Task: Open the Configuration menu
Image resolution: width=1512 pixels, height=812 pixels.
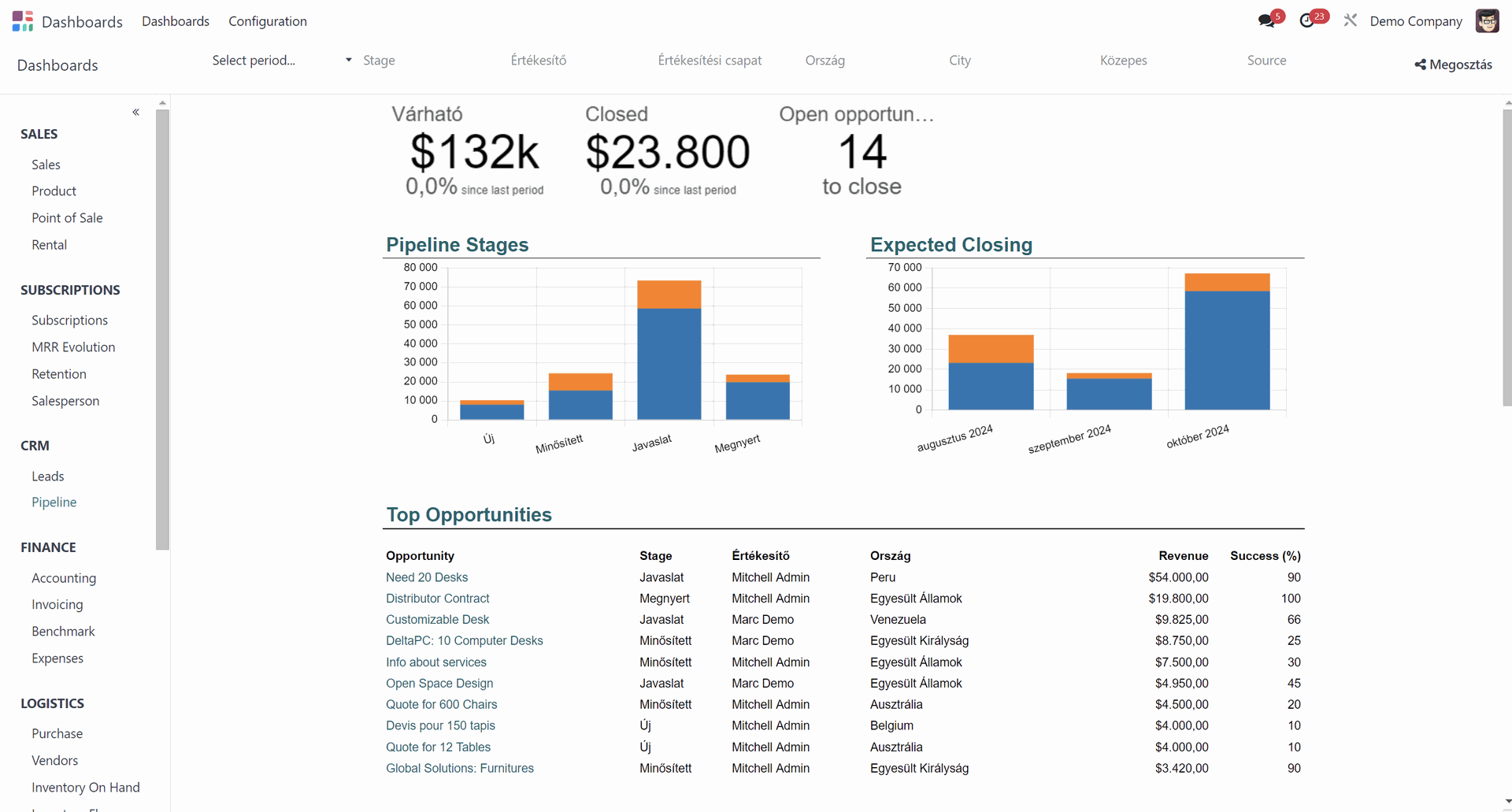Action: (x=268, y=21)
